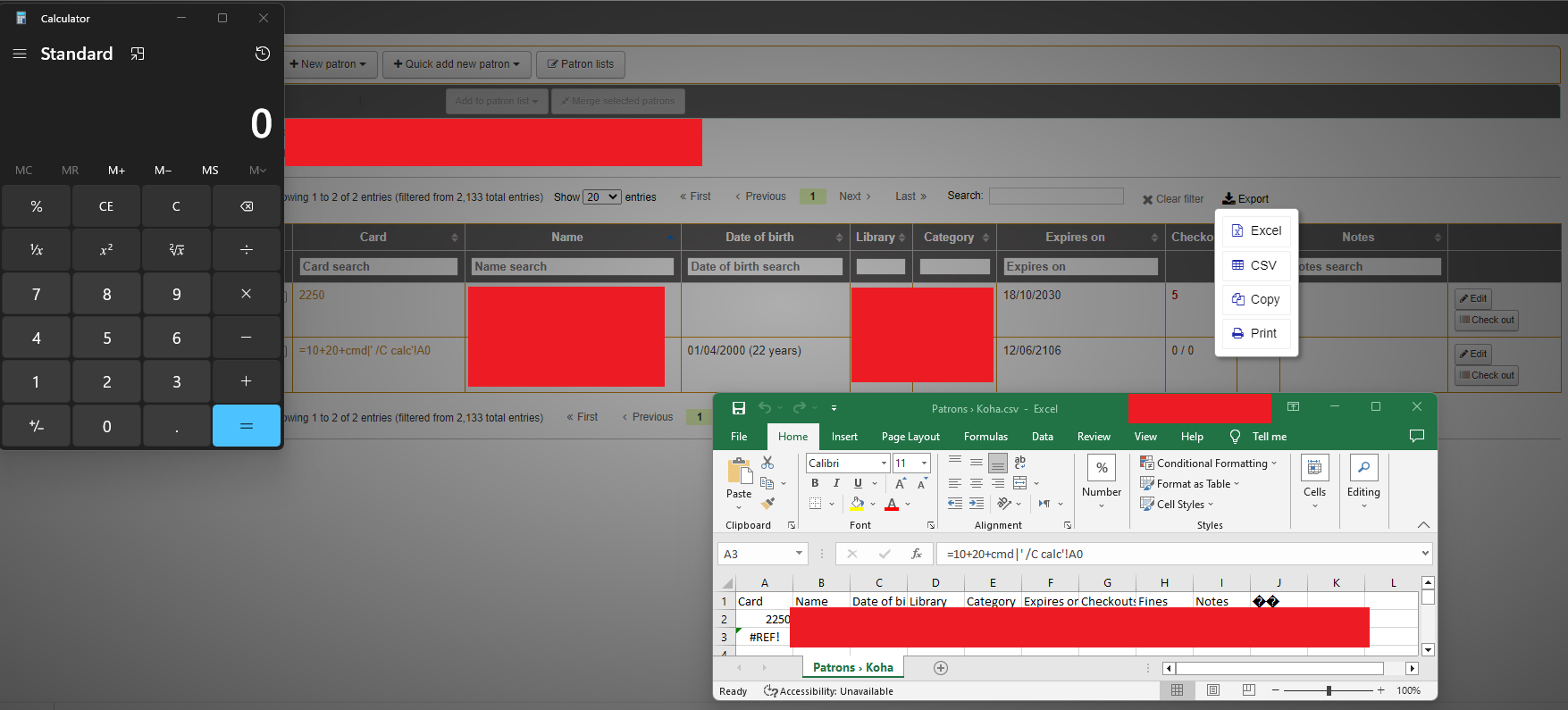Open the Calibri font name dropdown

[884, 464]
